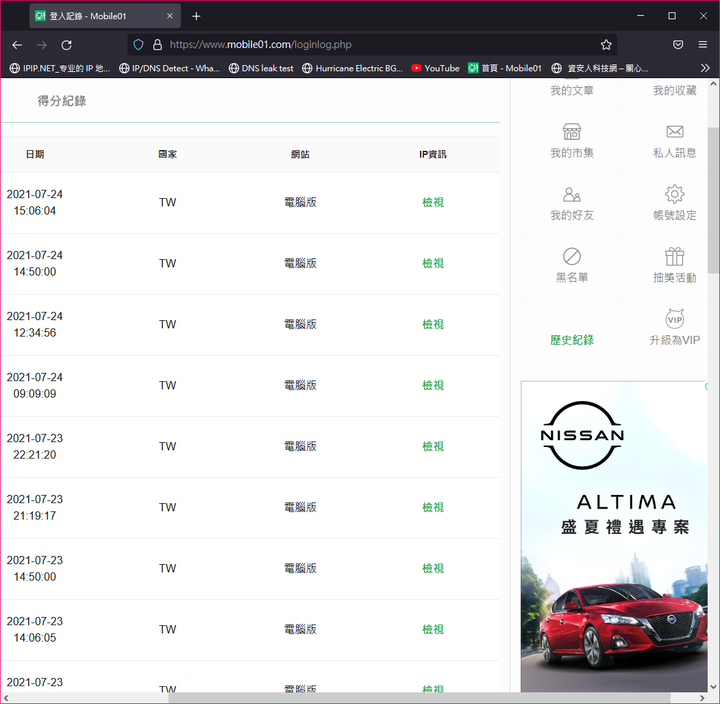Open DNS leak test bookmark
The width and height of the screenshot is (720, 704).
pos(261,68)
